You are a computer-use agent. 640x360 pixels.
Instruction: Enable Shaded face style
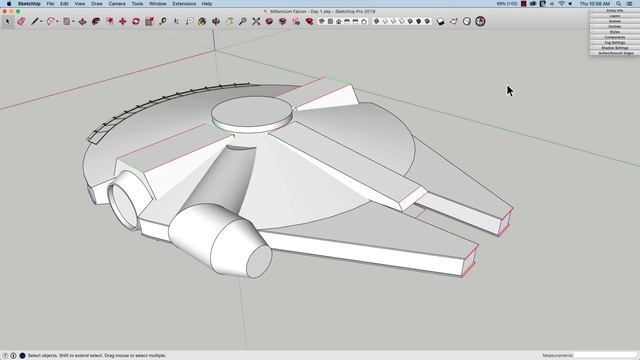pos(410,21)
